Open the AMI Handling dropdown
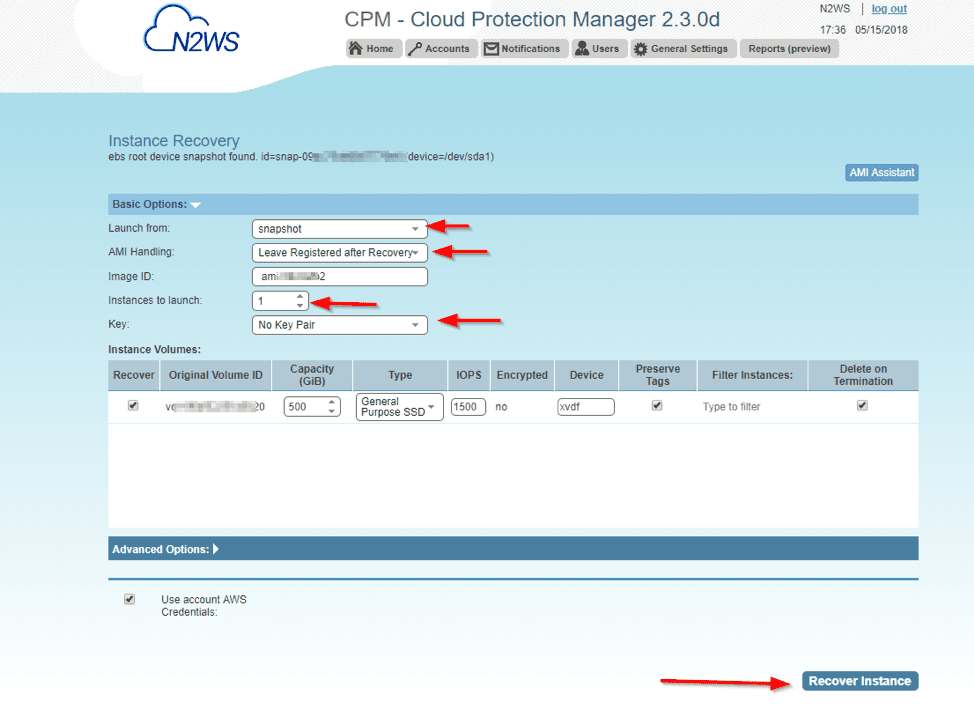974x708 pixels. tap(339, 253)
